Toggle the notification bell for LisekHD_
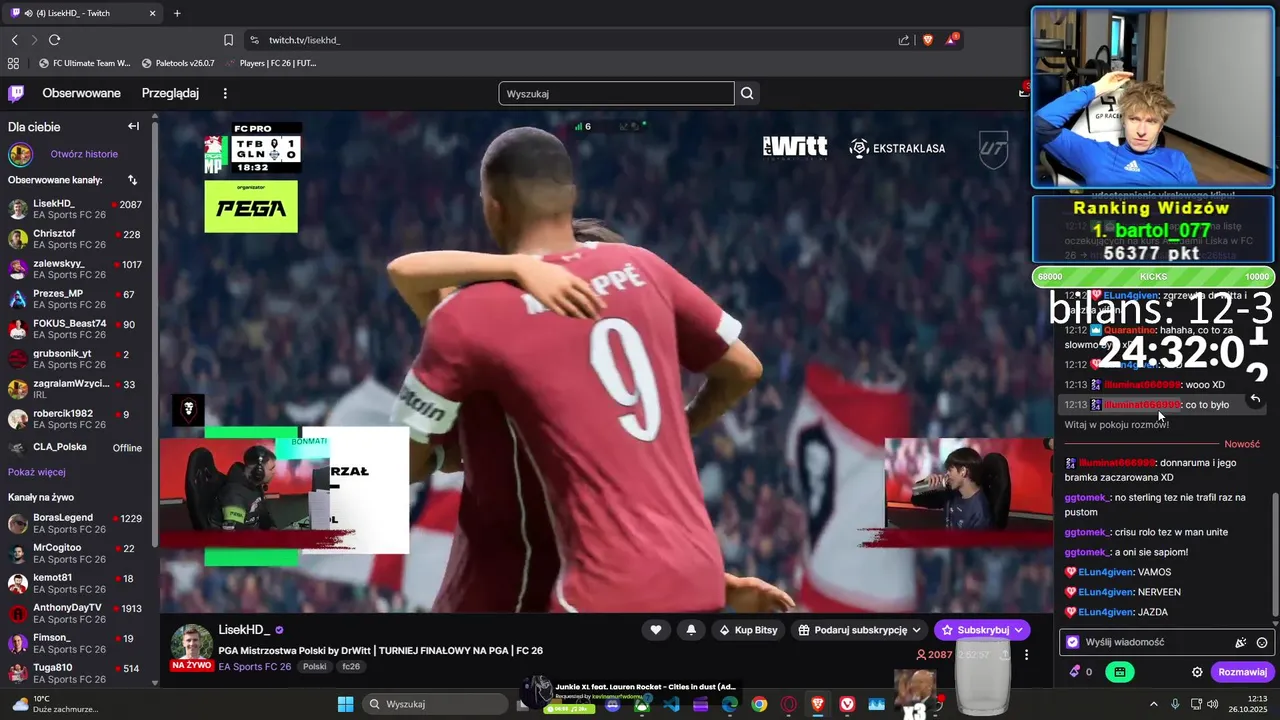The height and width of the screenshot is (720, 1280). point(691,630)
